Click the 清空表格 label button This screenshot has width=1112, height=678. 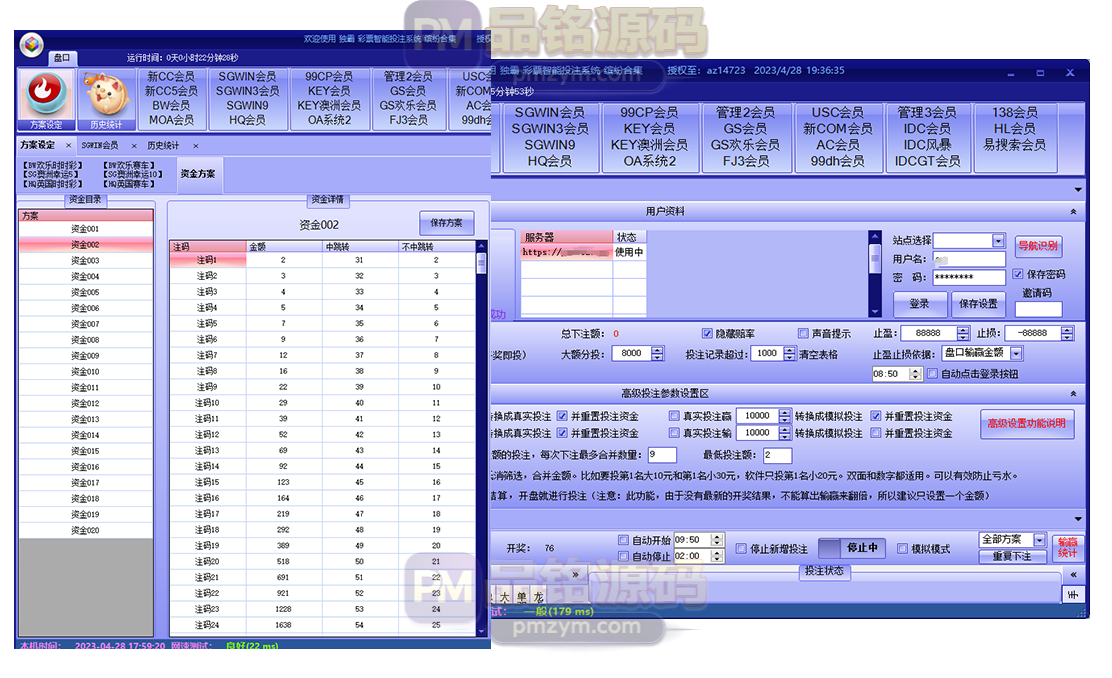click(x=818, y=354)
